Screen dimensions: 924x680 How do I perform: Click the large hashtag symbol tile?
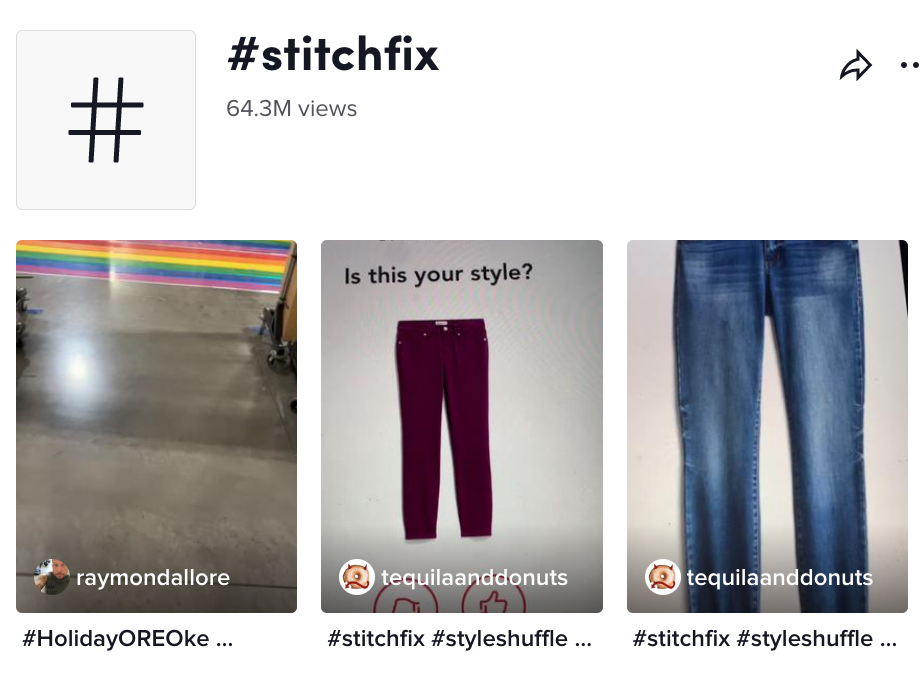tap(106, 120)
